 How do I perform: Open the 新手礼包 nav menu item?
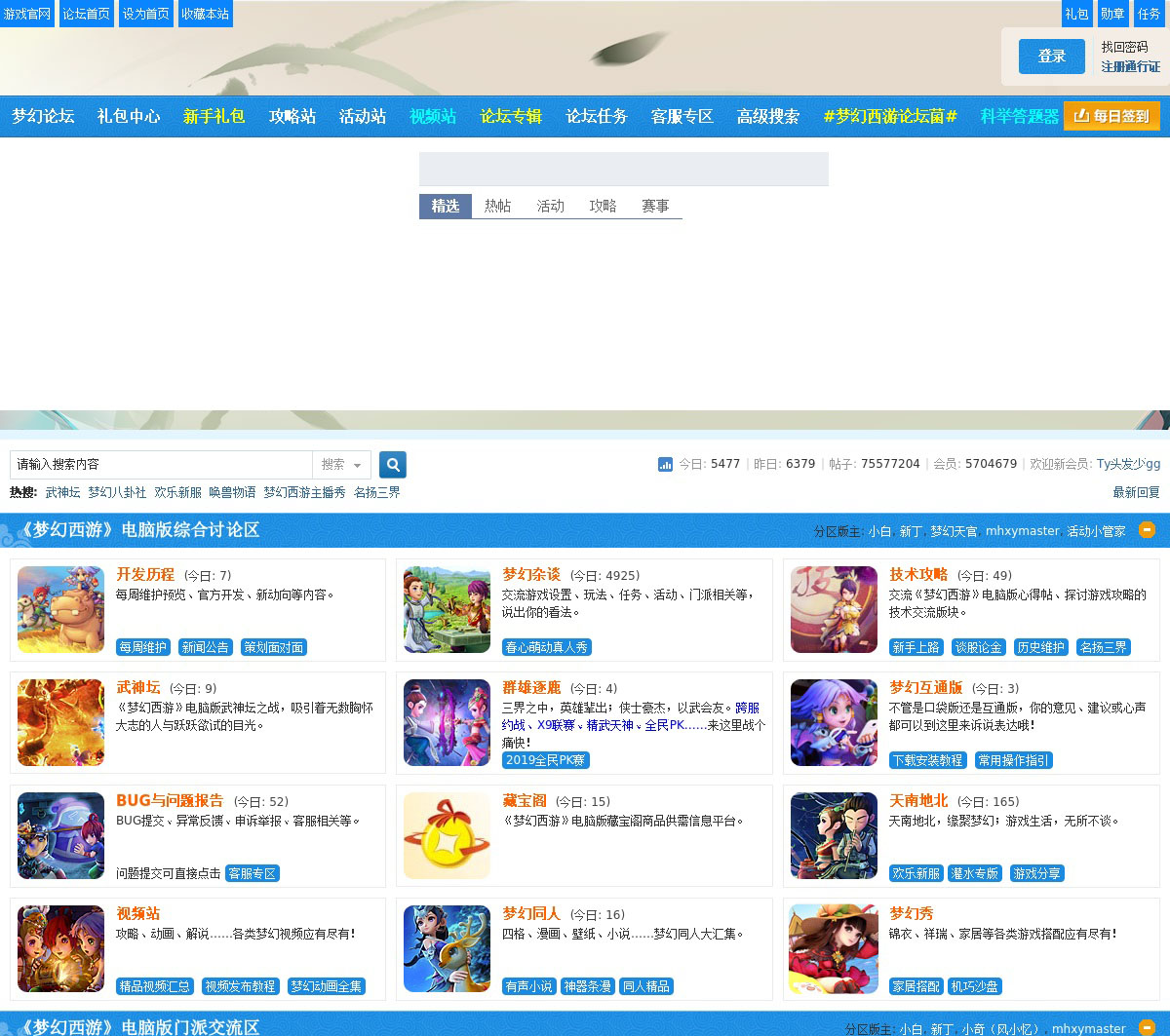tap(214, 116)
